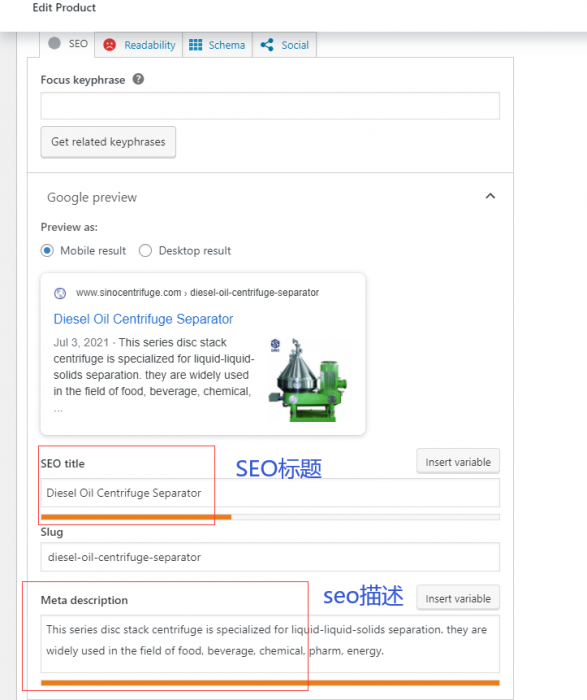587x700 pixels.
Task: Click the orange SEO title length progress bar
Action: coord(136,517)
